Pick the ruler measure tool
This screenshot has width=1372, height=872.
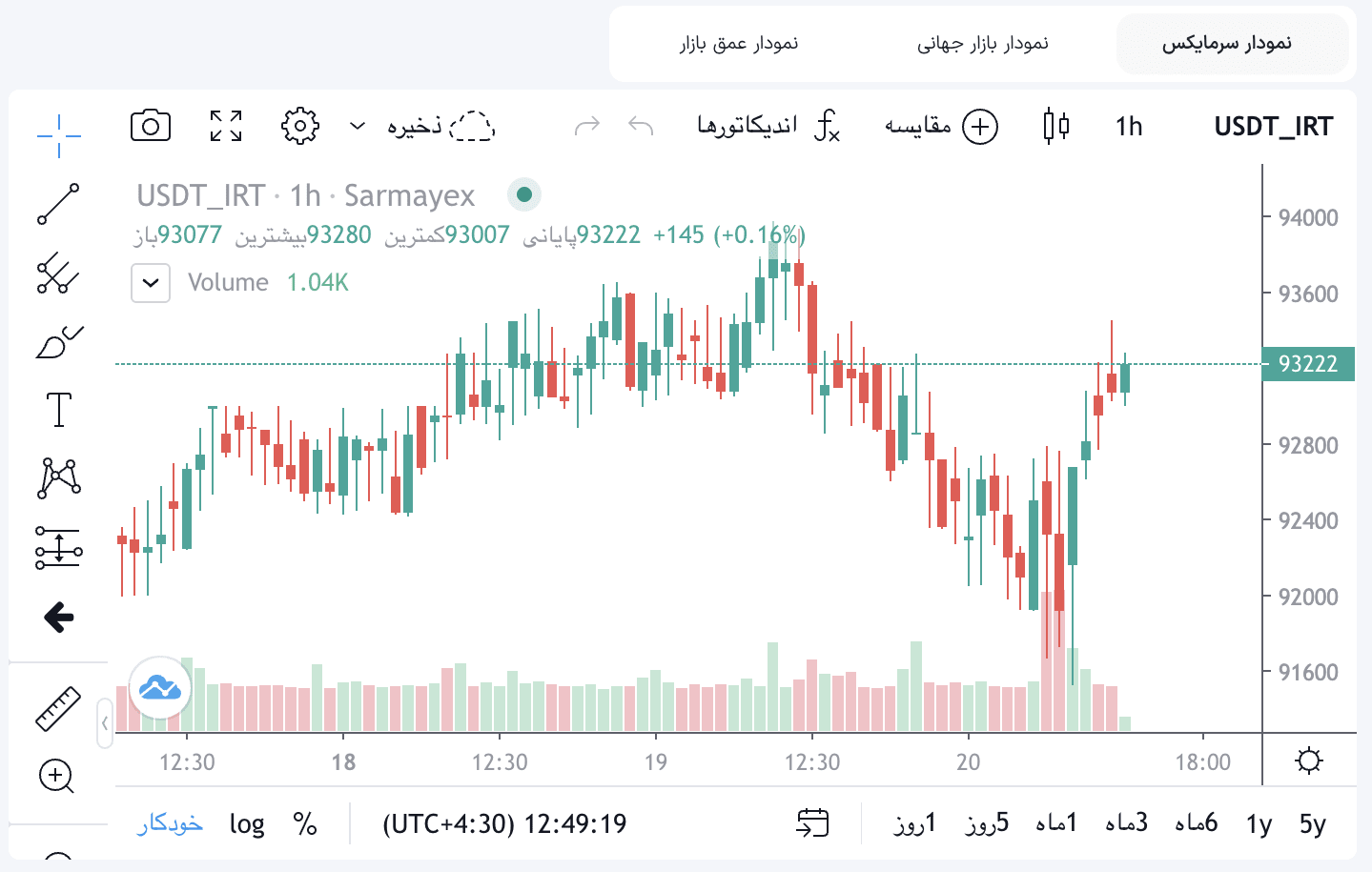click(x=58, y=709)
